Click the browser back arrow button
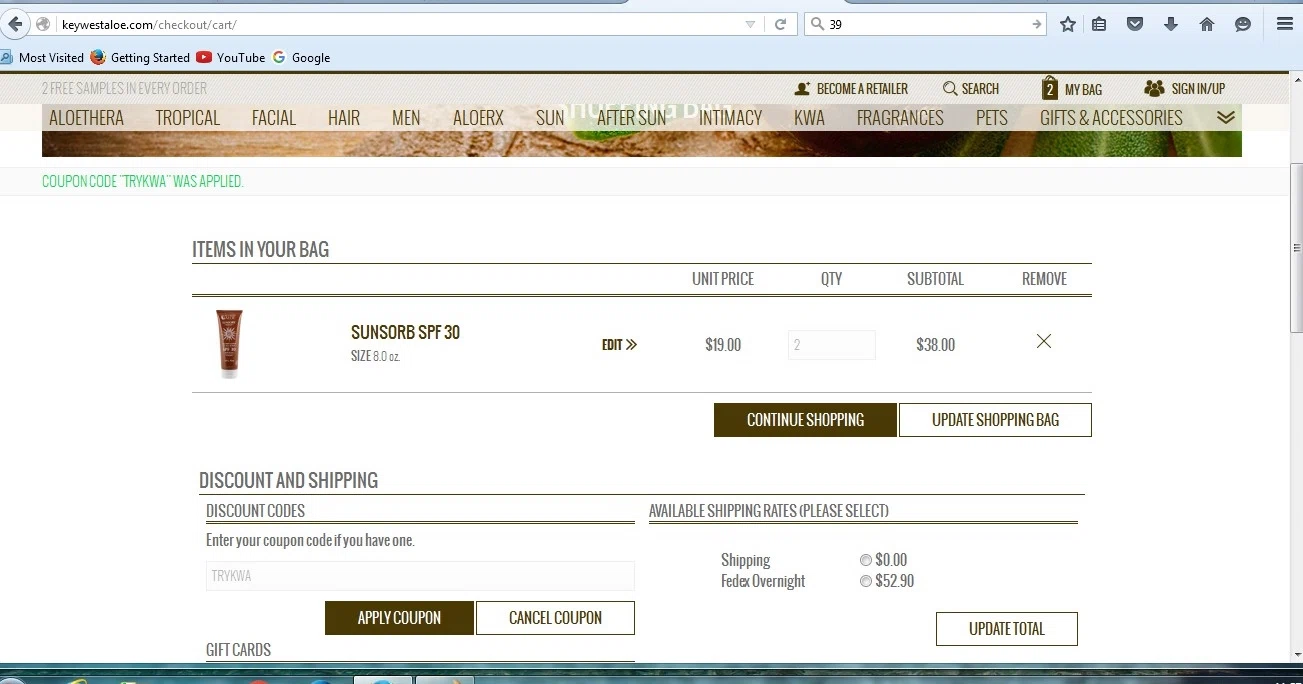Screen dimensions: 1303x684 pos(15,24)
